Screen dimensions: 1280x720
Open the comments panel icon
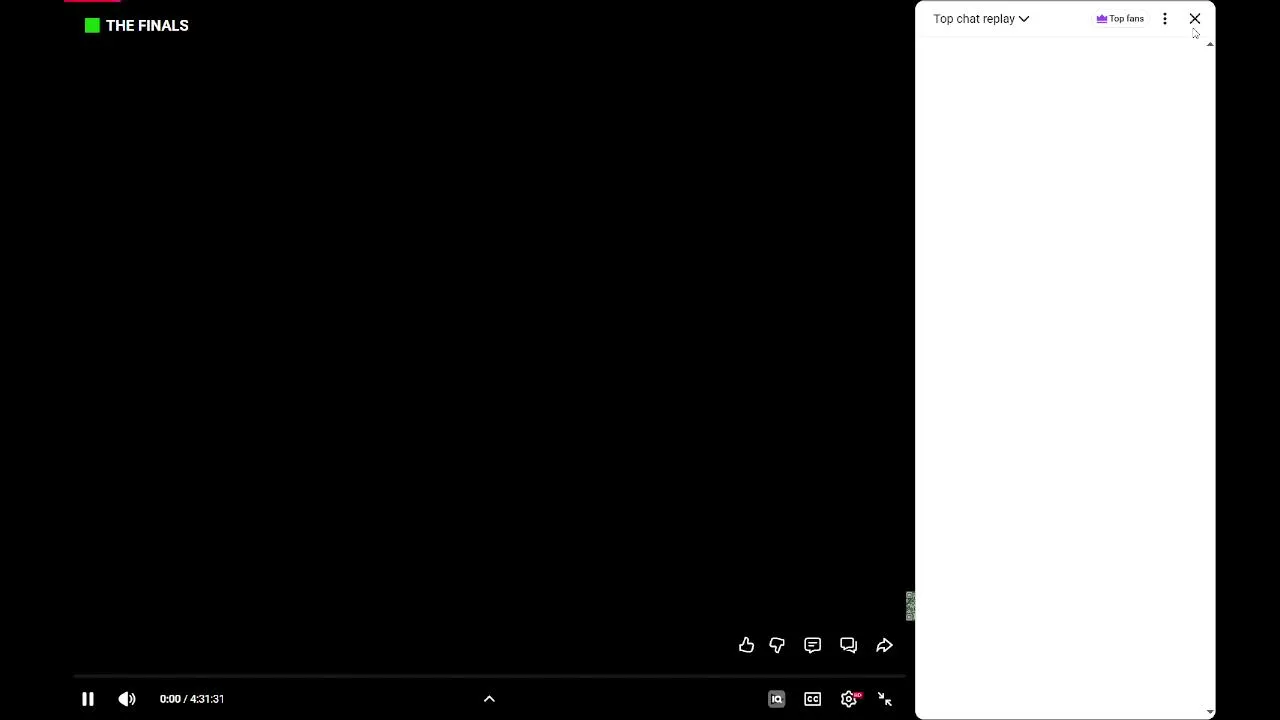pyautogui.click(x=812, y=645)
